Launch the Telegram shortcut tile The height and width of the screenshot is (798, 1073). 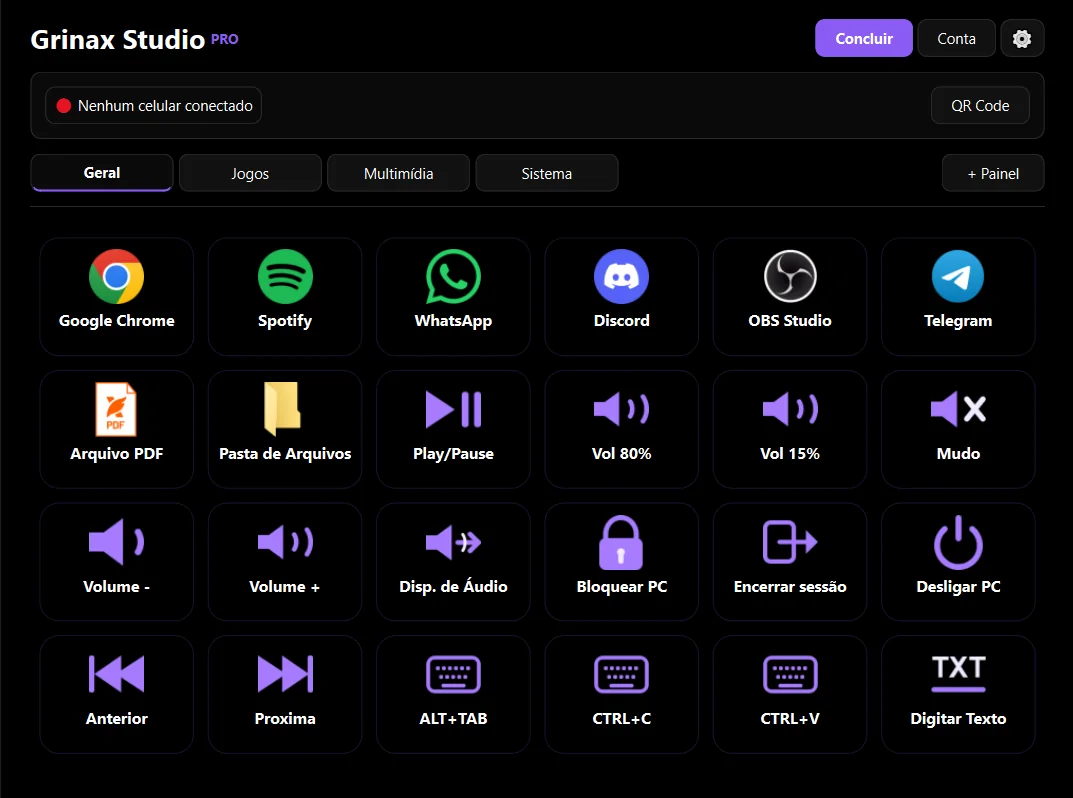958,296
